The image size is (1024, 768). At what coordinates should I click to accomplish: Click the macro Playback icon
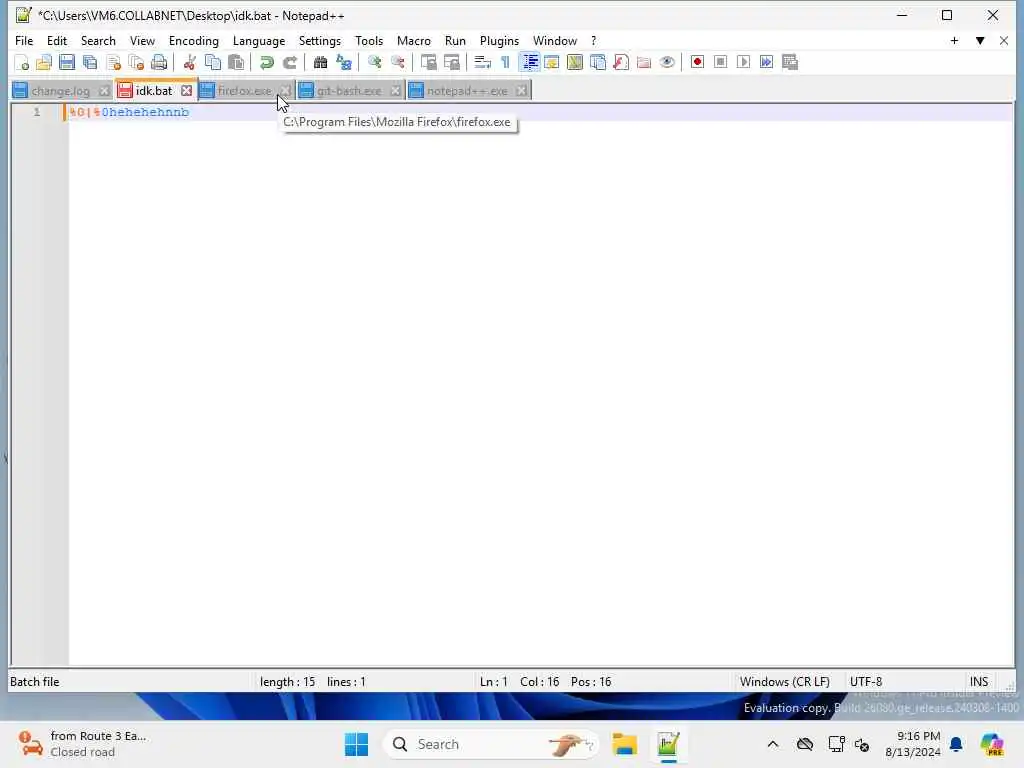tap(743, 62)
